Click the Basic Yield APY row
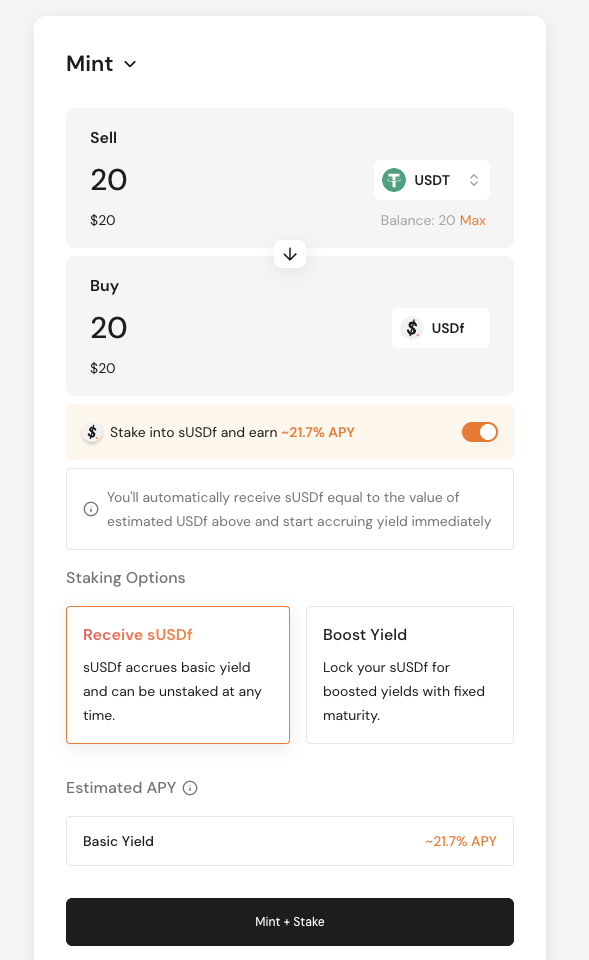Viewport: 589px width, 960px height. 290,841
